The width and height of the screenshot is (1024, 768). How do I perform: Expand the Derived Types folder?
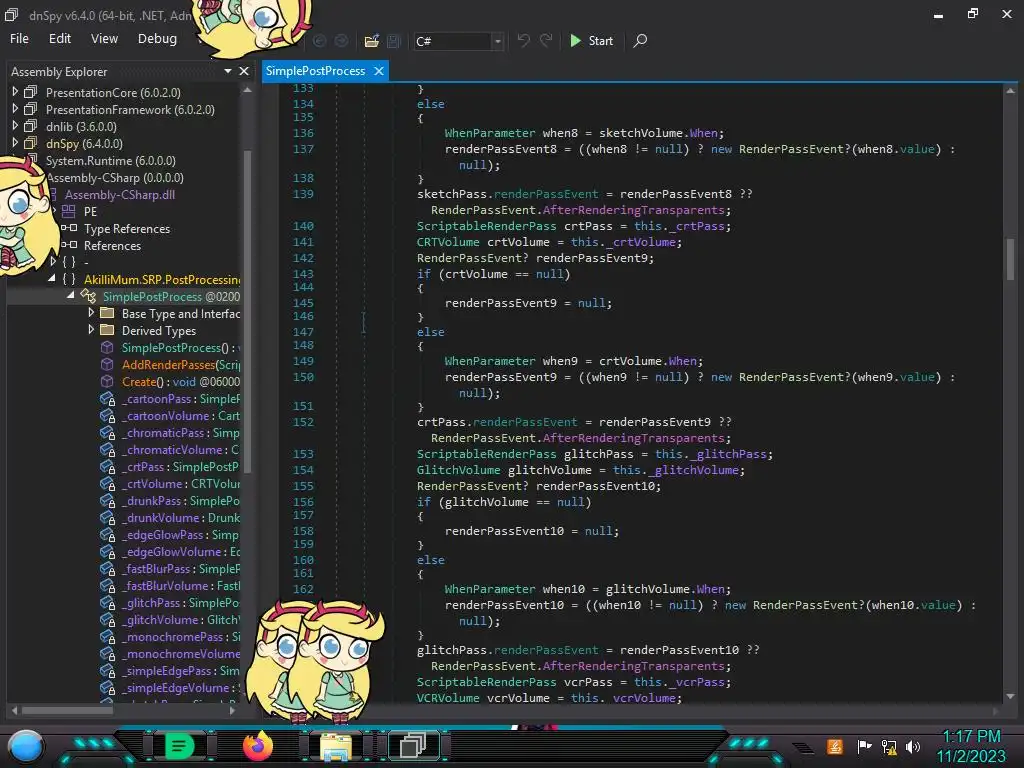pos(91,330)
